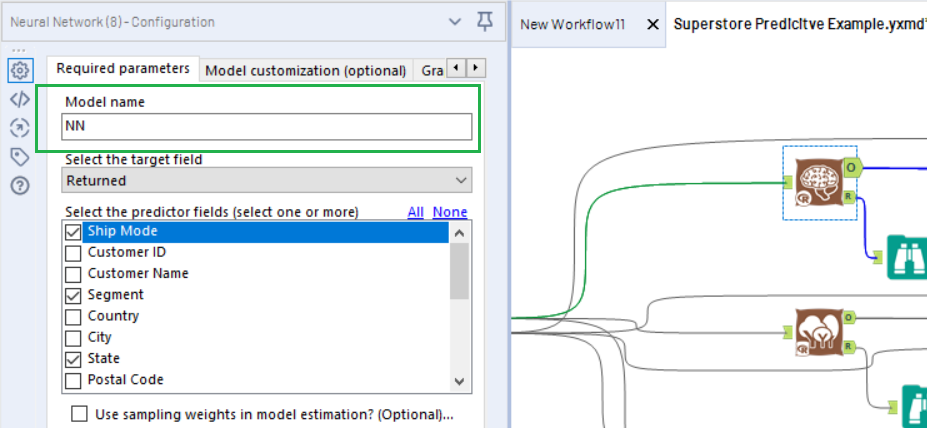Click the predictor list scrollbar thumb
927x428 pixels.
459,271
